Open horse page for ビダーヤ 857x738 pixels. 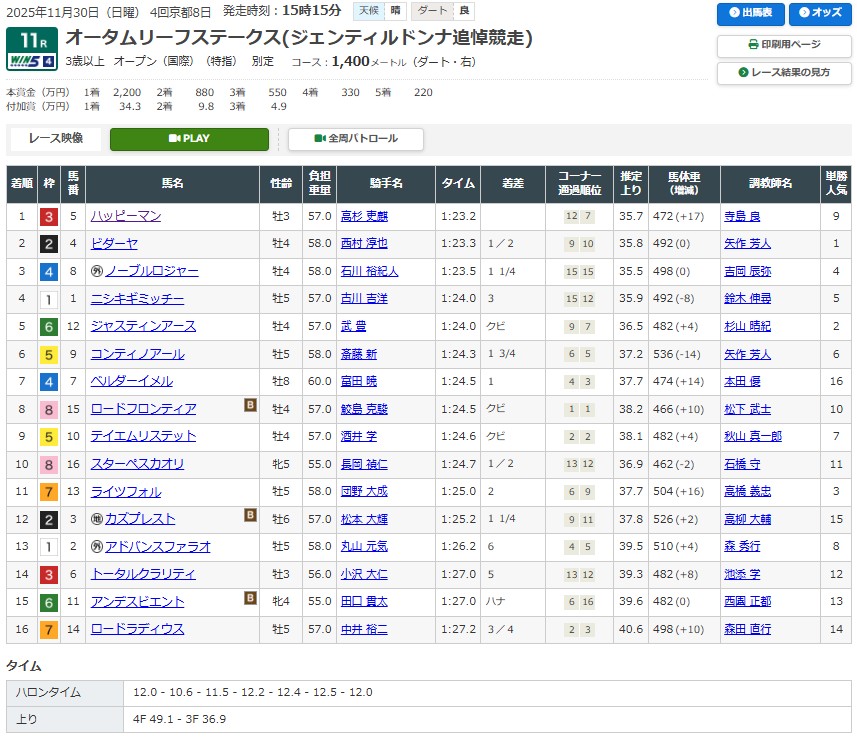coord(114,243)
